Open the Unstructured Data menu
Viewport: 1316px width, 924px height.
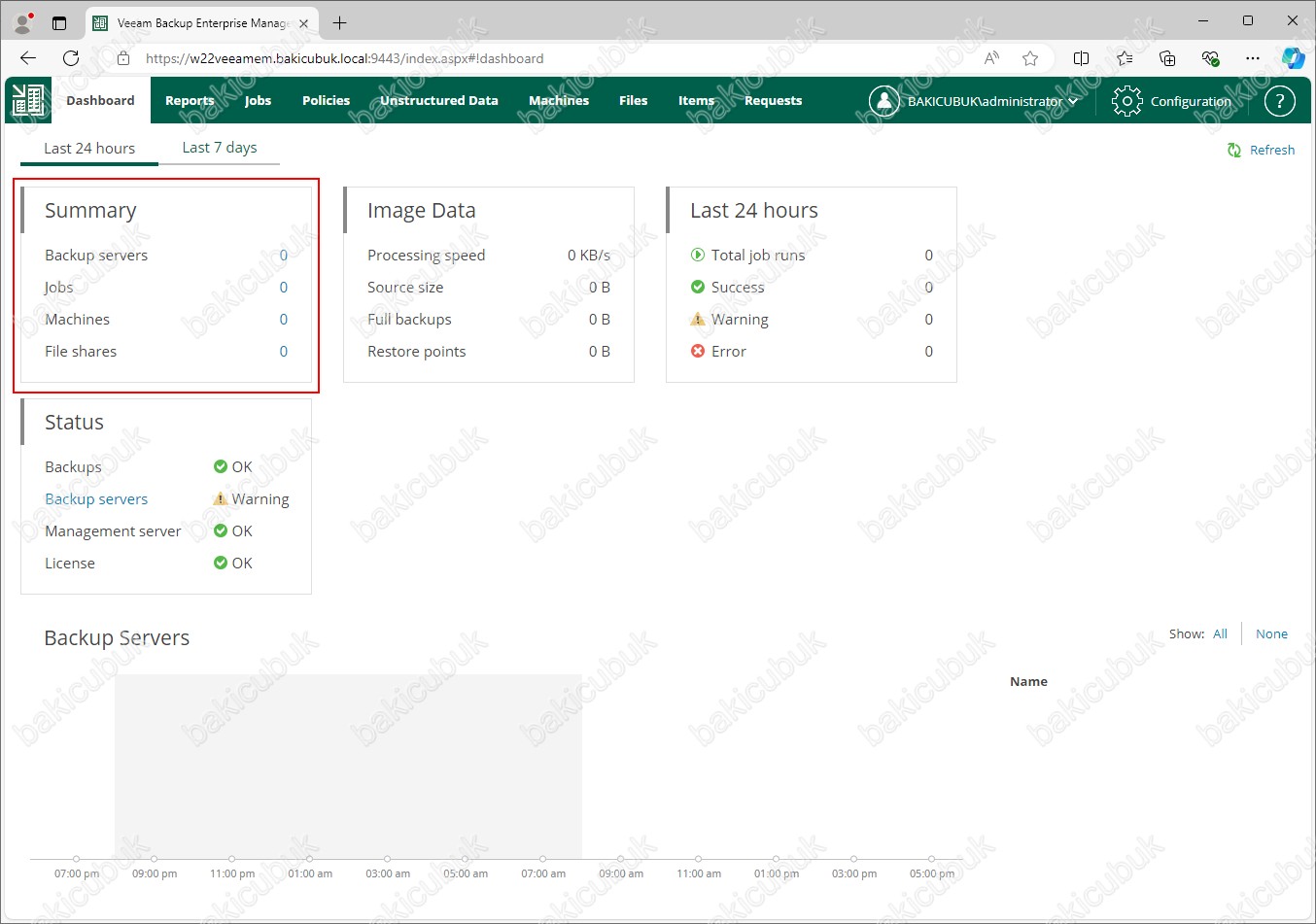[x=439, y=100]
